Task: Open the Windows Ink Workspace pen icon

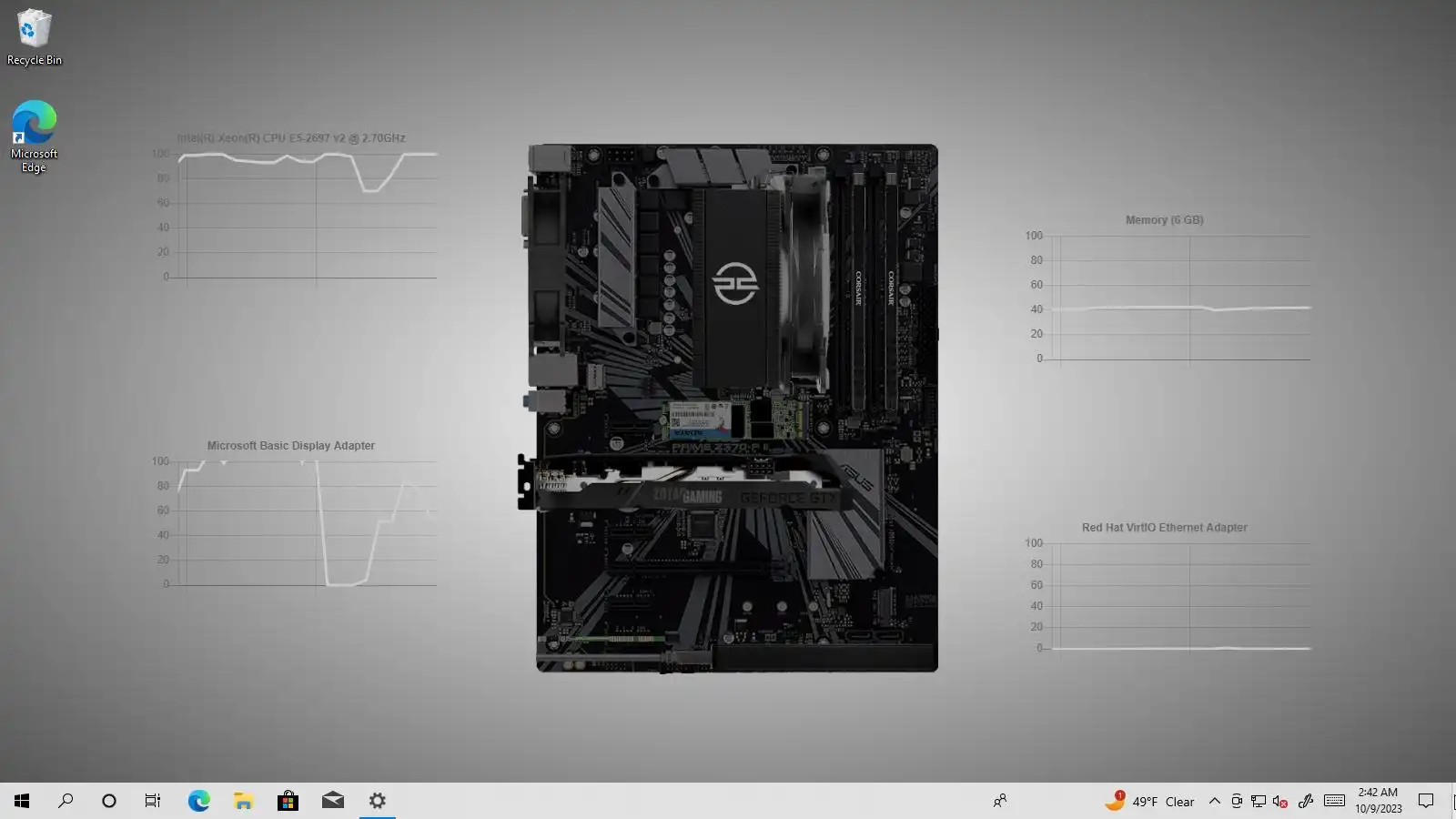Action: point(1306,801)
